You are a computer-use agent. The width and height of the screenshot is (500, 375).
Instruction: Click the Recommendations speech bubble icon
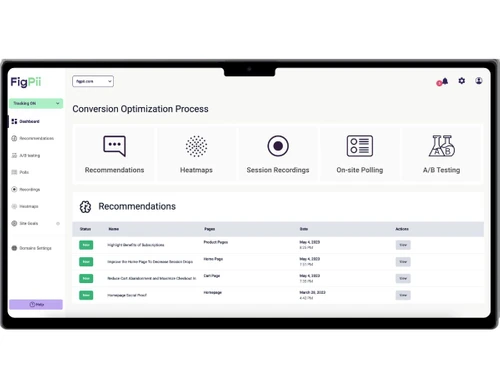point(114,146)
